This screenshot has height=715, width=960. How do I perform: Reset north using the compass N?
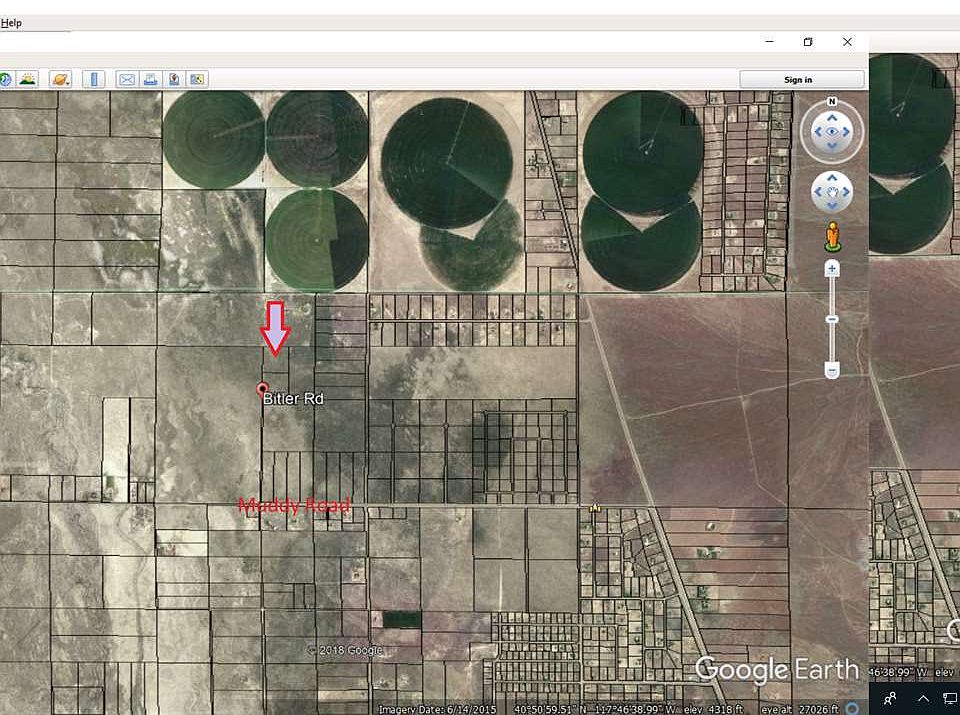point(832,102)
